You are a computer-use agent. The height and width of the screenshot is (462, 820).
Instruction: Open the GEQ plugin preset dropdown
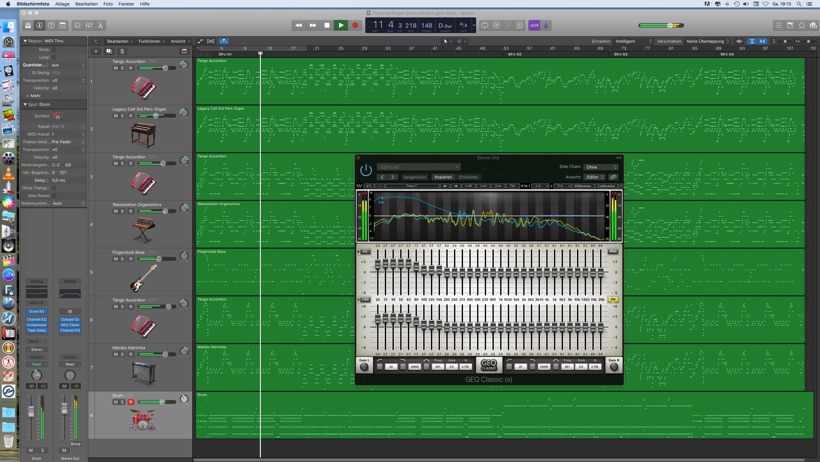(x=418, y=167)
